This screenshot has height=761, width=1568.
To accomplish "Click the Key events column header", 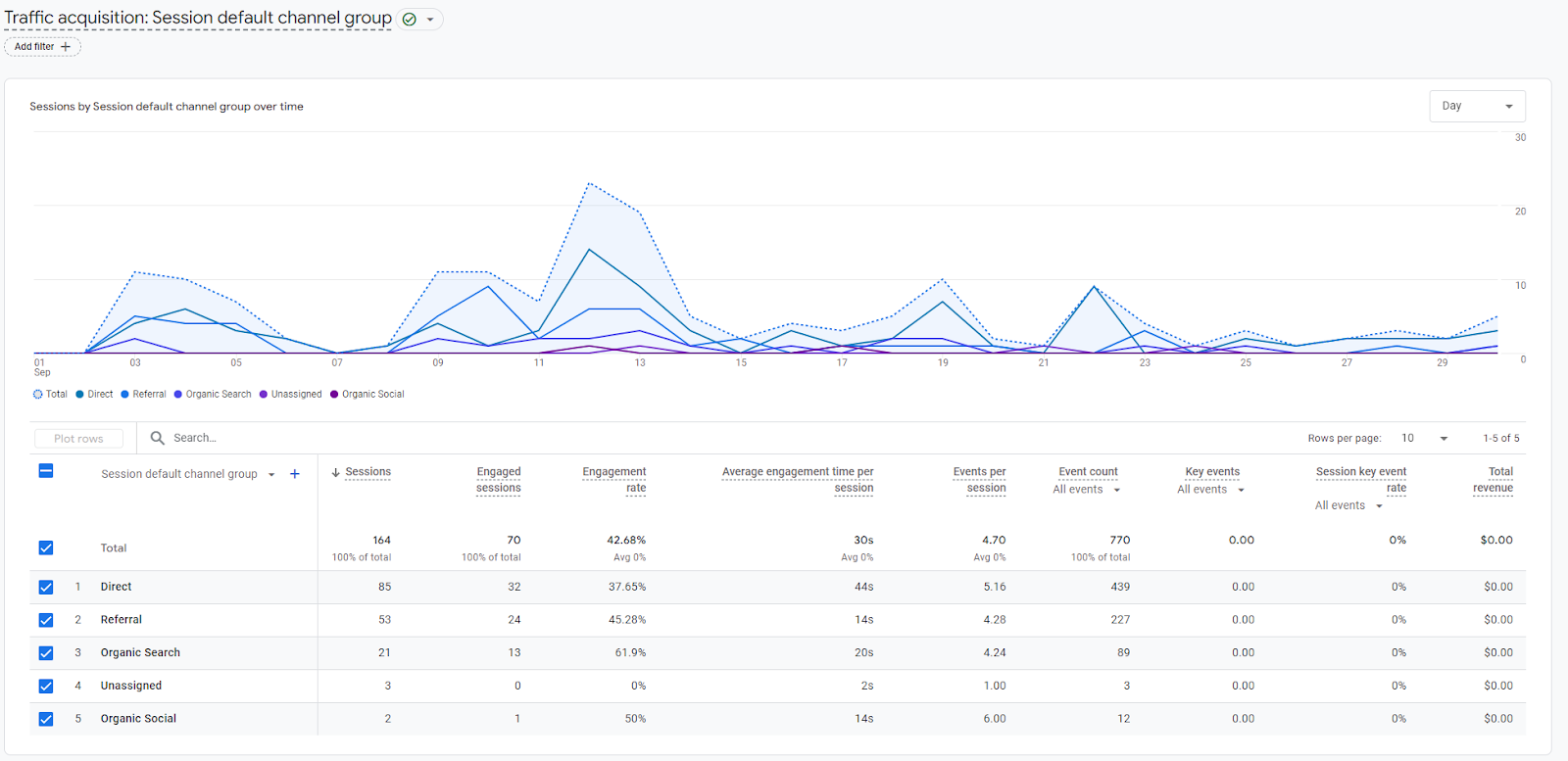I will click(1212, 472).
